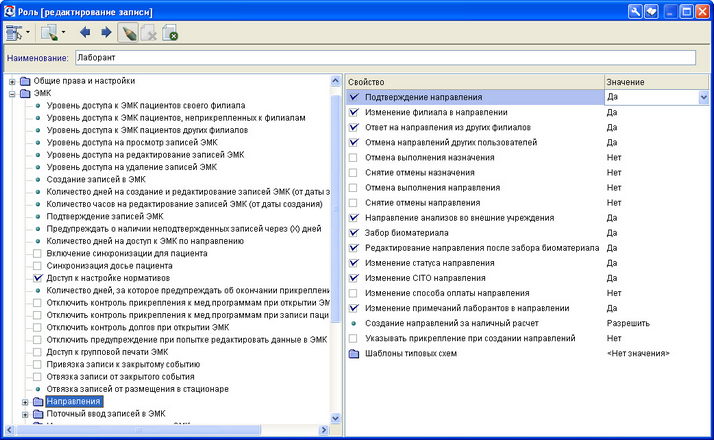Click the tree vertical scrollbar thumb
Viewport: 714px width, 440px height.
336,208
